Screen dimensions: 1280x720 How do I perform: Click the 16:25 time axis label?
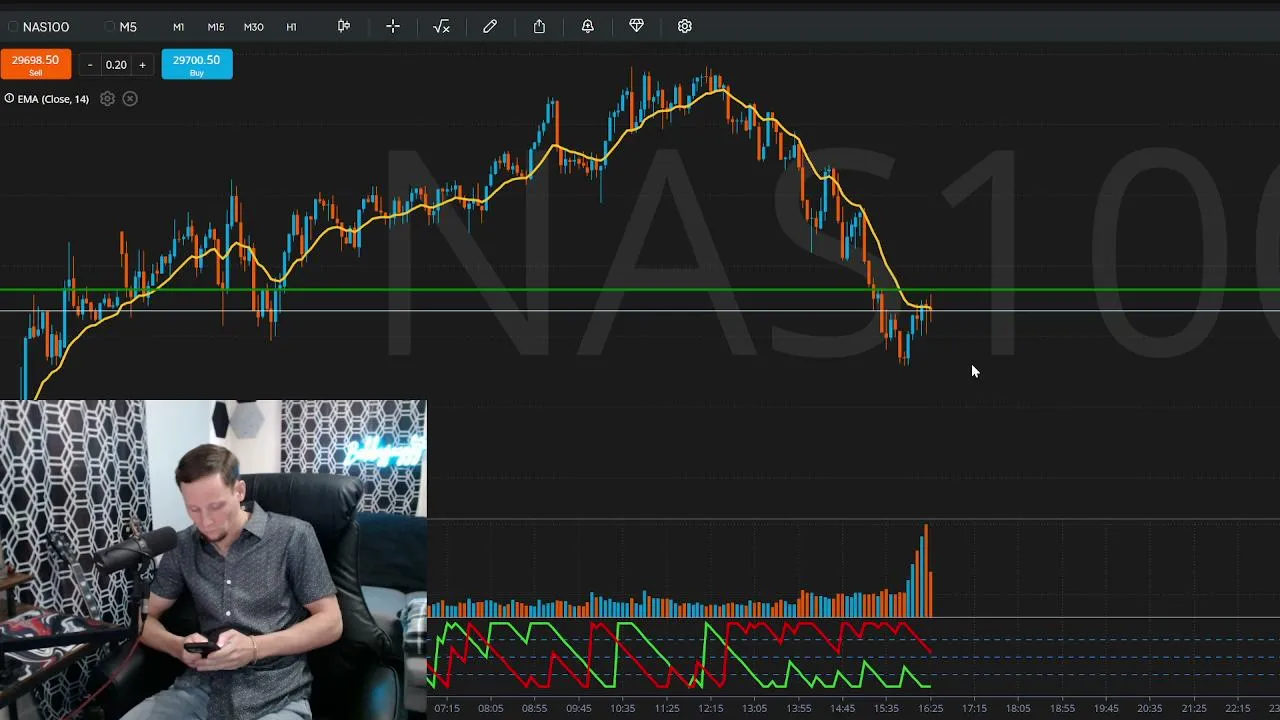[930, 708]
